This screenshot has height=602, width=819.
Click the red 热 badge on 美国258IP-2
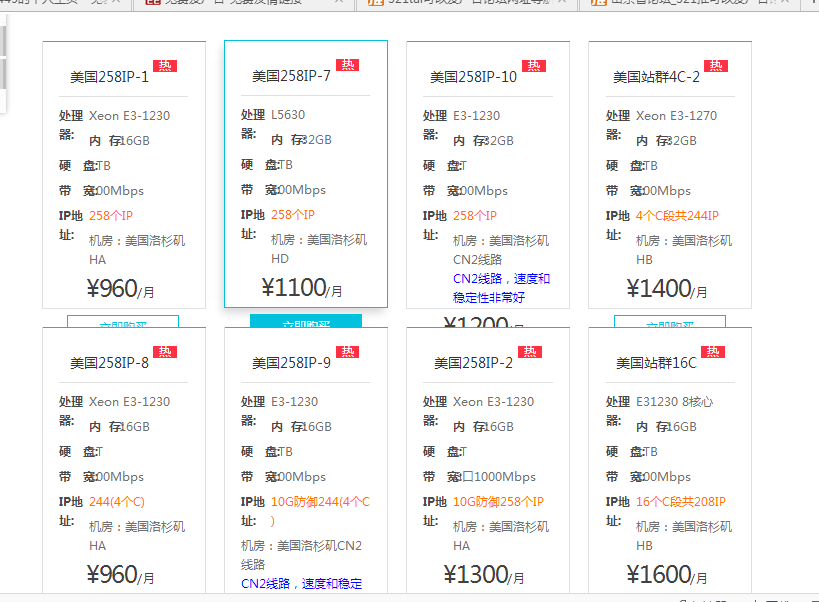pyautogui.click(x=530, y=352)
